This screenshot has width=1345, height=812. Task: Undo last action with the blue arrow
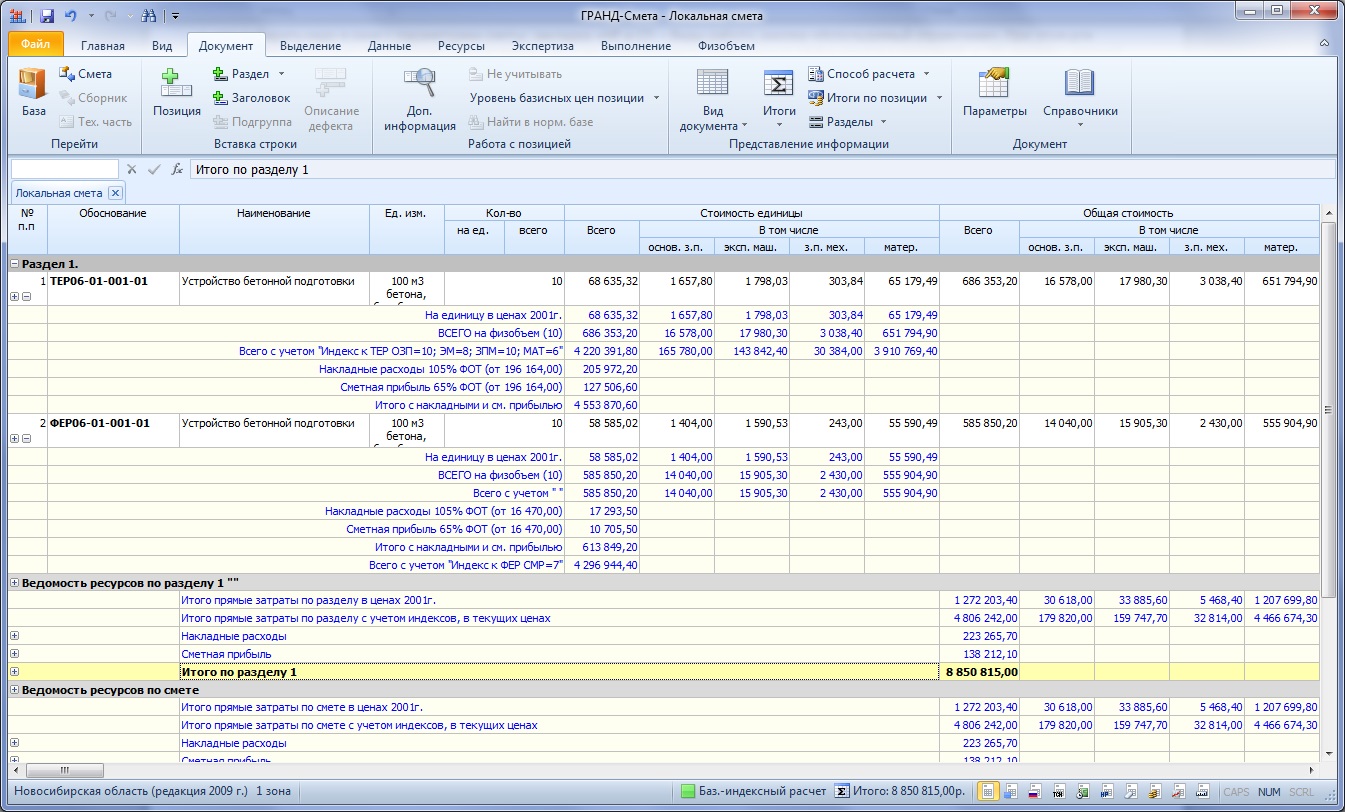[x=70, y=16]
